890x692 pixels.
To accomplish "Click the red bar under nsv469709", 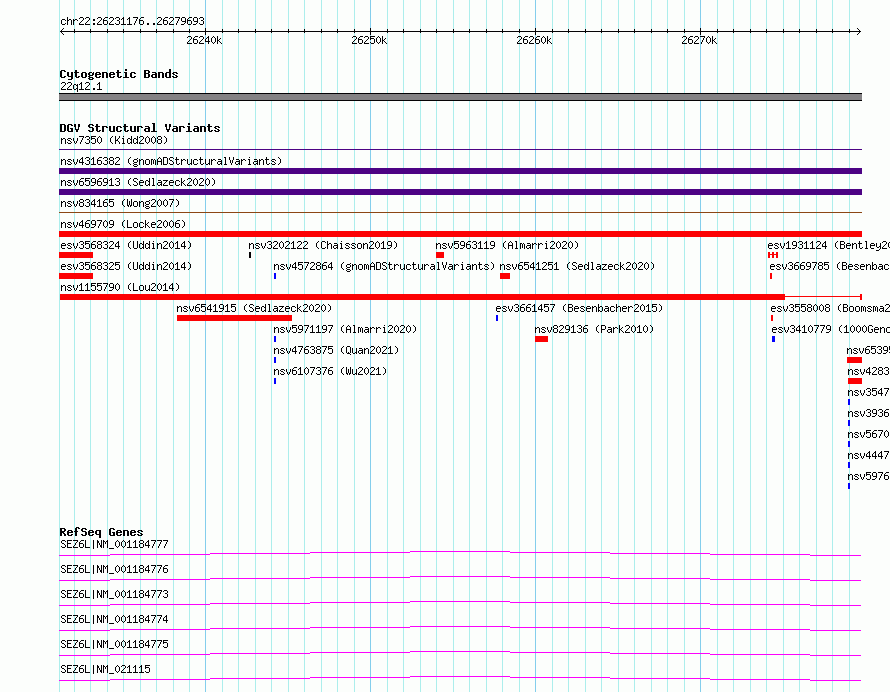I will coord(460,234).
